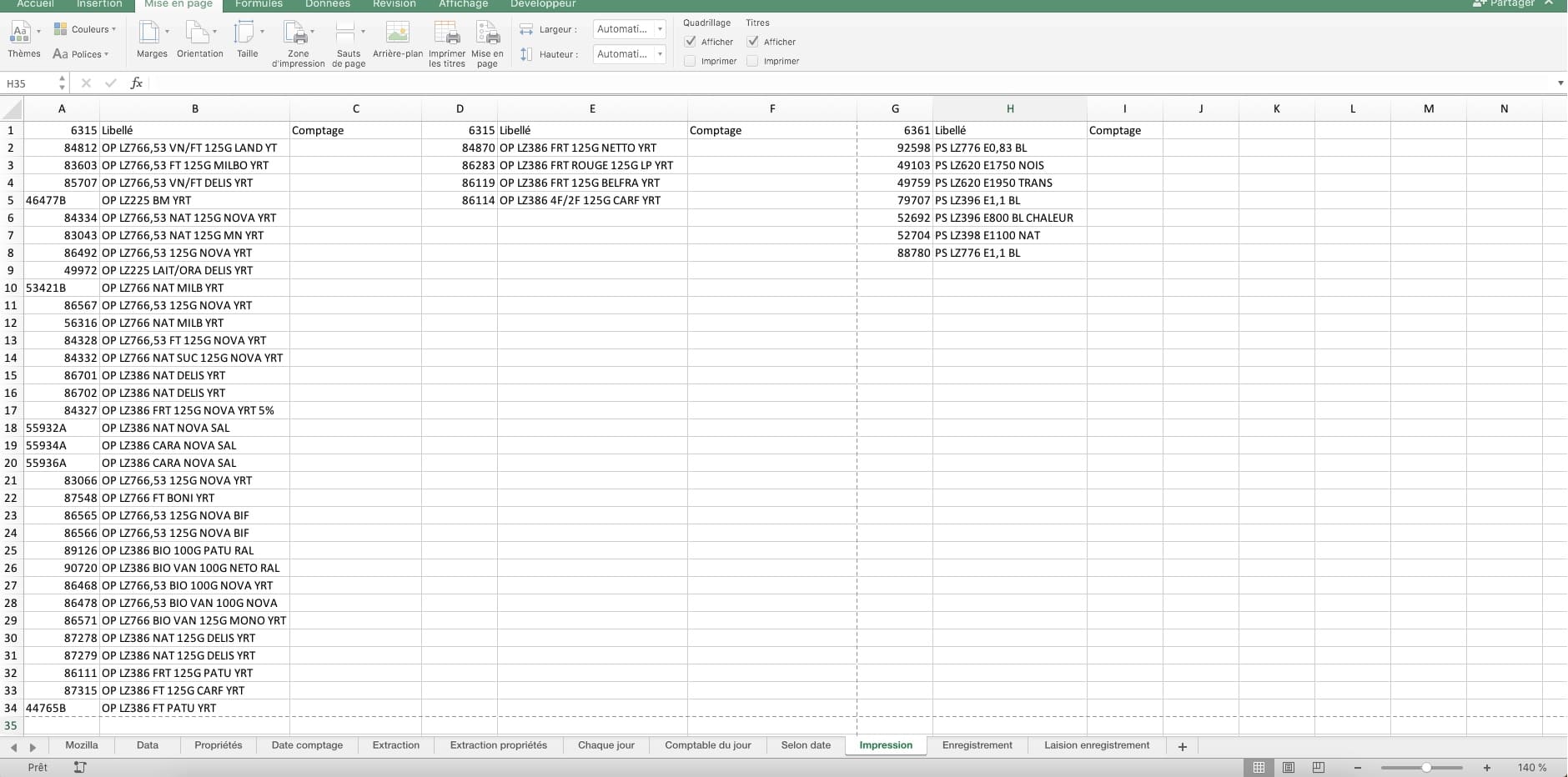Add a new sheet with plus button
This screenshot has width=1568, height=777.
point(1182,746)
